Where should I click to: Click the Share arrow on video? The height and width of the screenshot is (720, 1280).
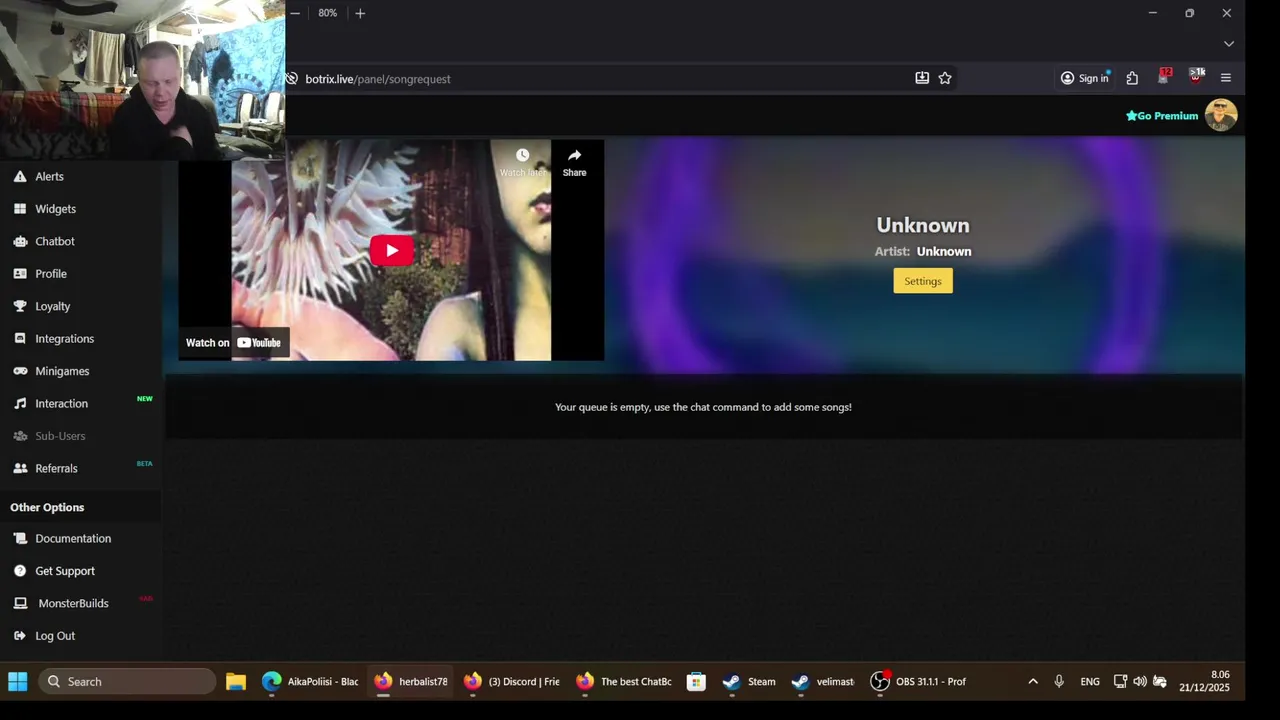point(574,155)
